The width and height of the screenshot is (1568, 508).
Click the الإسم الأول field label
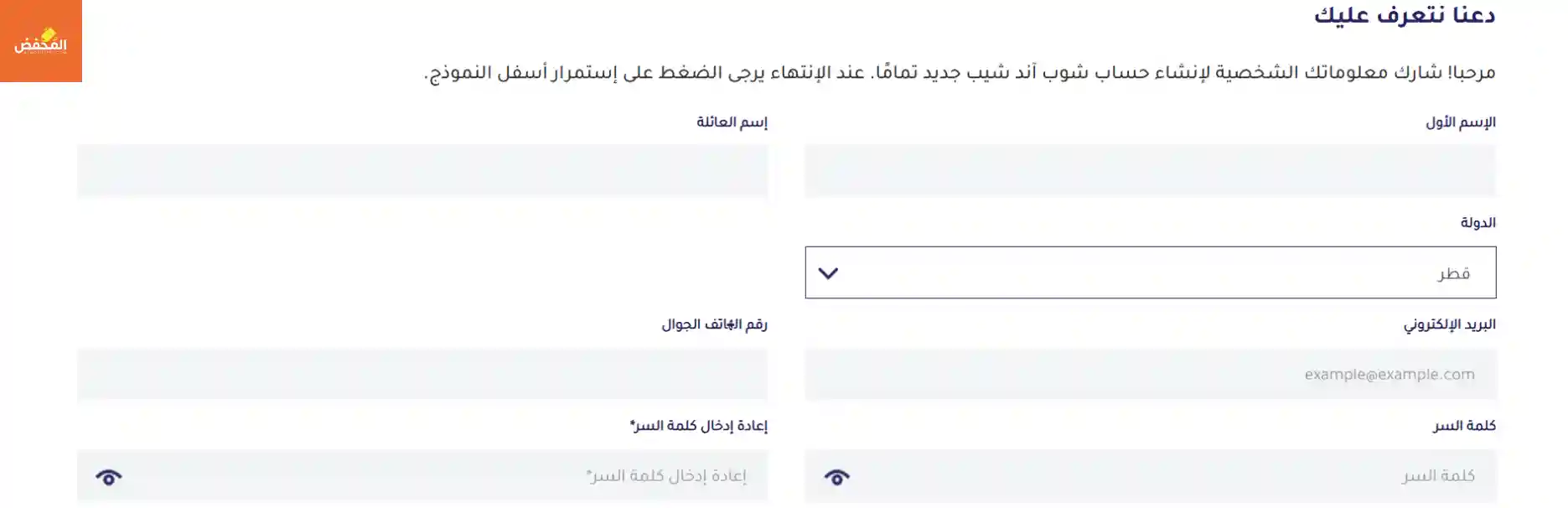(x=1460, y=122)
